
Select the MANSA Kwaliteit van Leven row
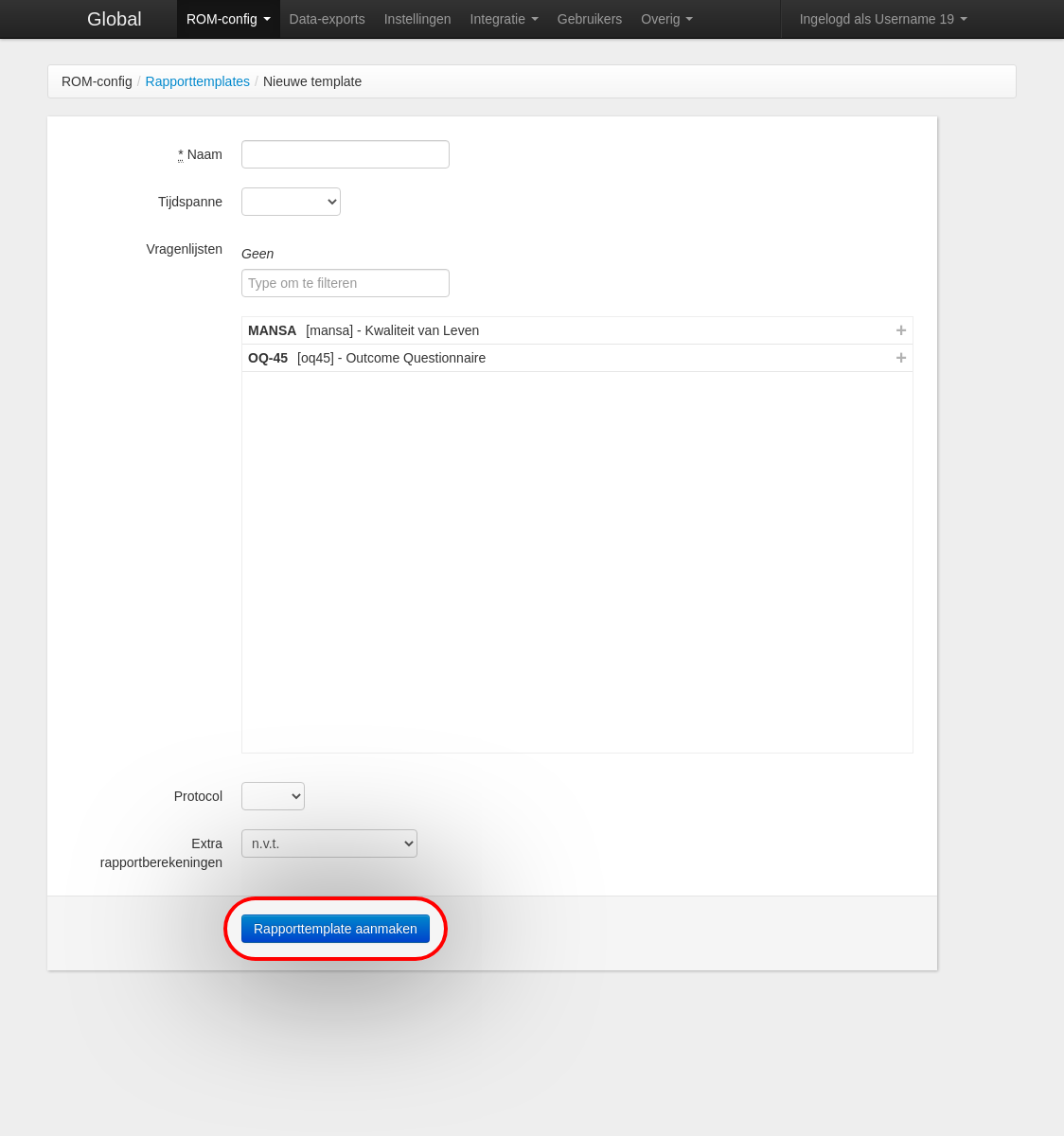coord(473,330)
